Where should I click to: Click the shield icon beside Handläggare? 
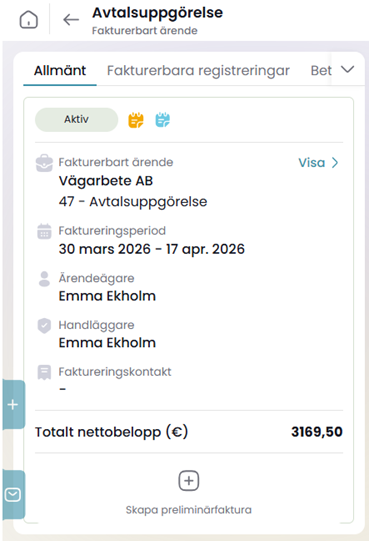coord(44,326)
